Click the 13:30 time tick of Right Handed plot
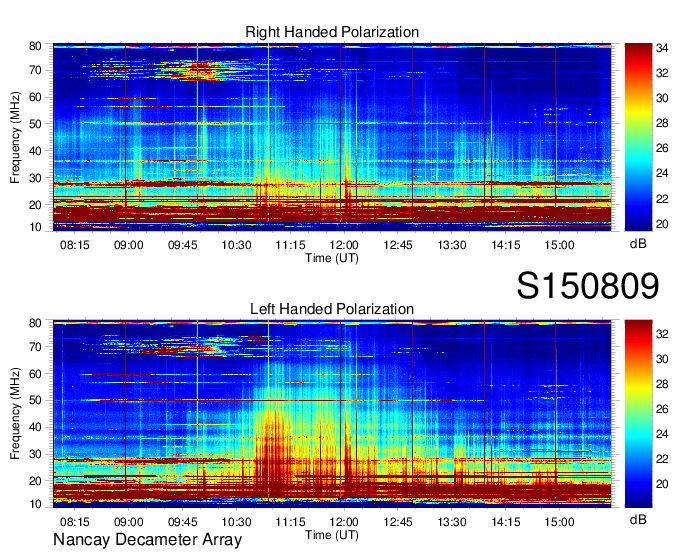The image size is (680, 552). [451, 245]
